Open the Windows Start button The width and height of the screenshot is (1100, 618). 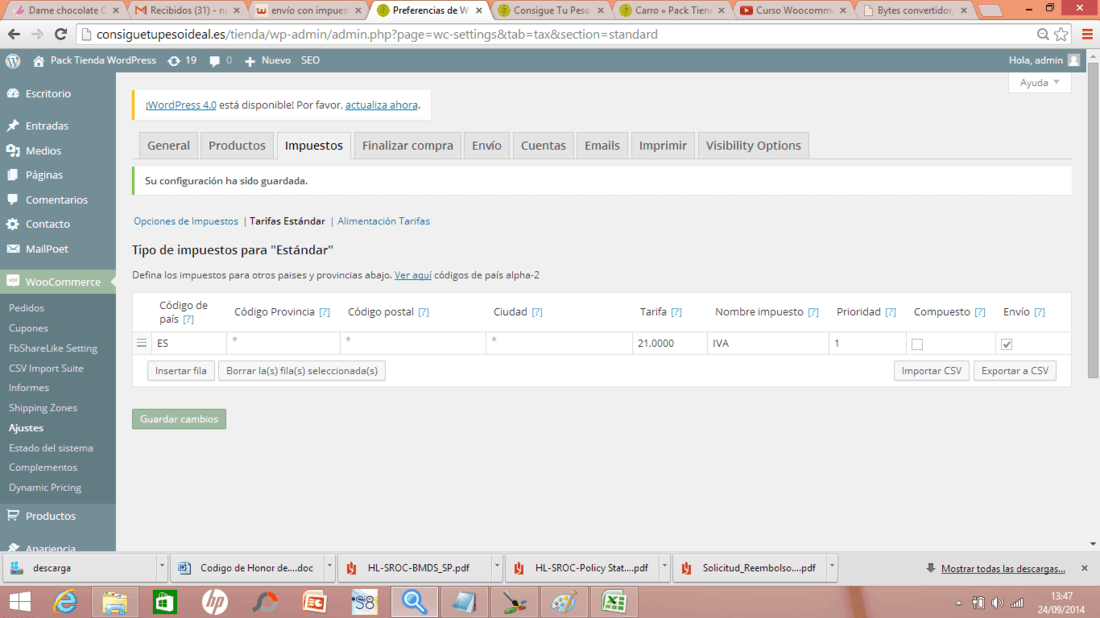click(20, 602)
